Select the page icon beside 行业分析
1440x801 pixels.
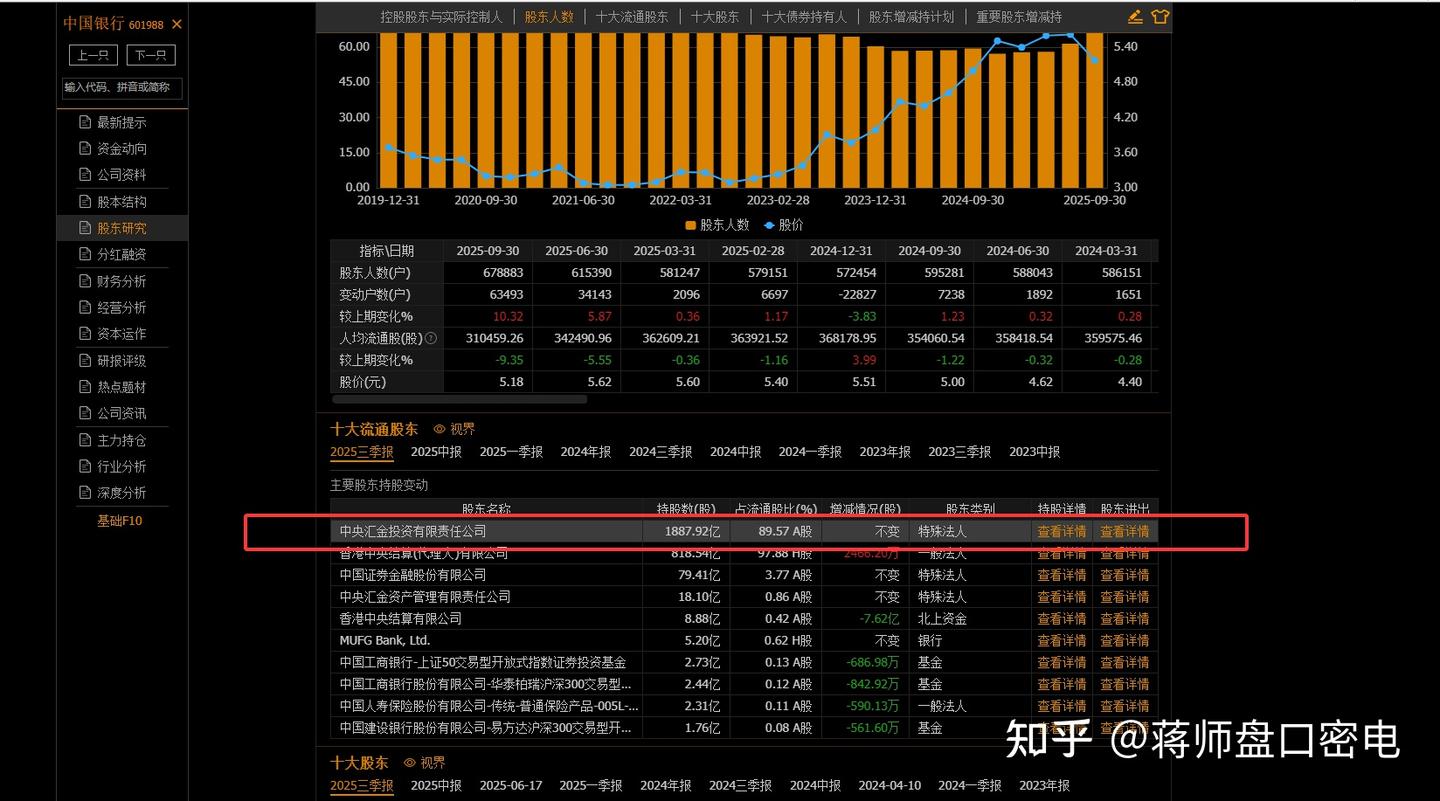point(85,466)
